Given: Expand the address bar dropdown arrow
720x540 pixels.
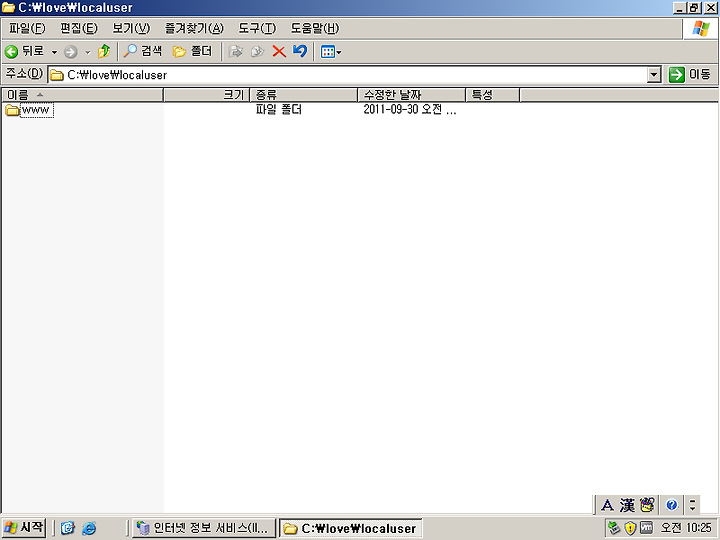Looking at the screenshot, I should 654,75.
